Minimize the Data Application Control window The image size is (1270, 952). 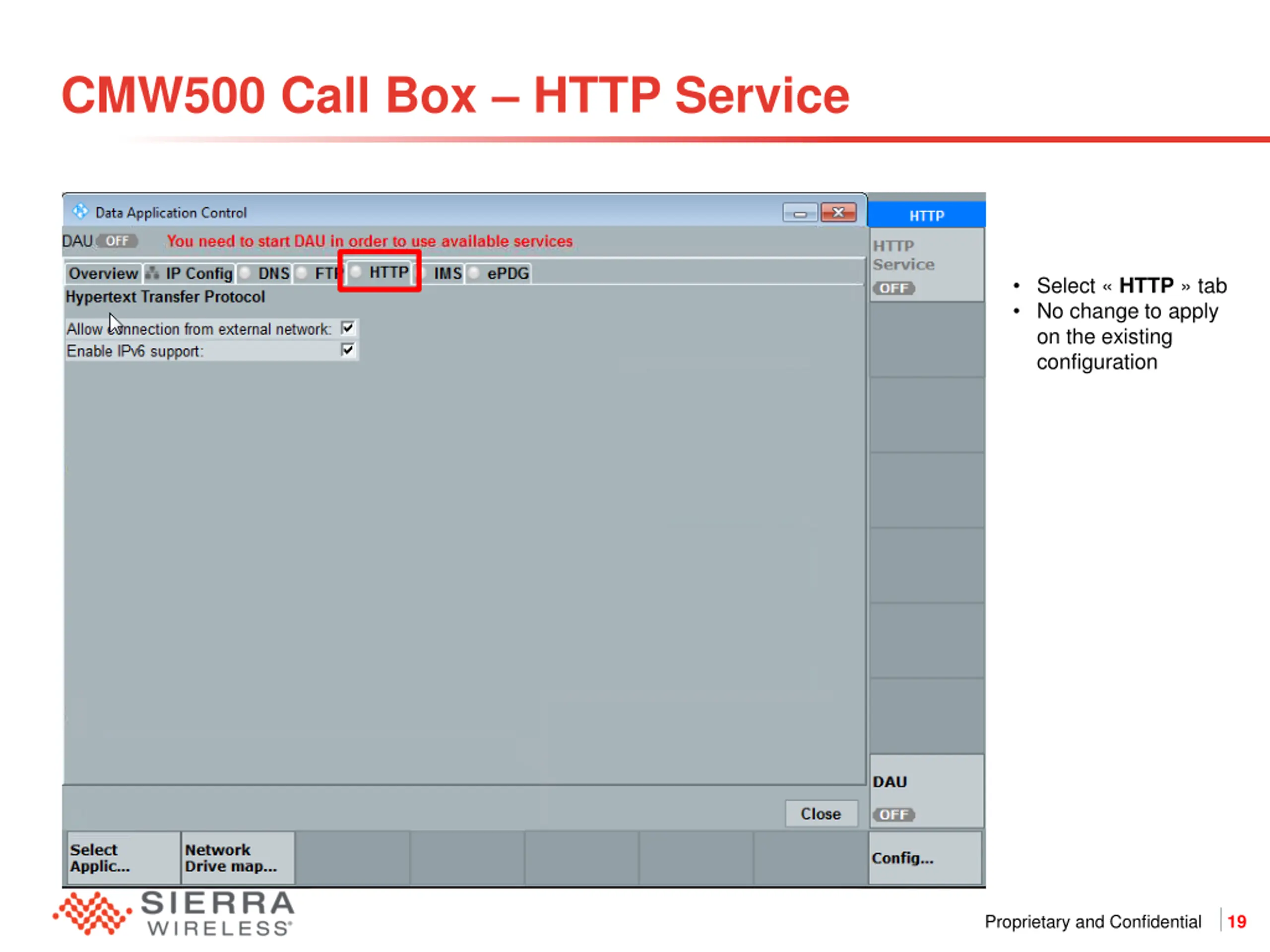click(x=800, y=213)
